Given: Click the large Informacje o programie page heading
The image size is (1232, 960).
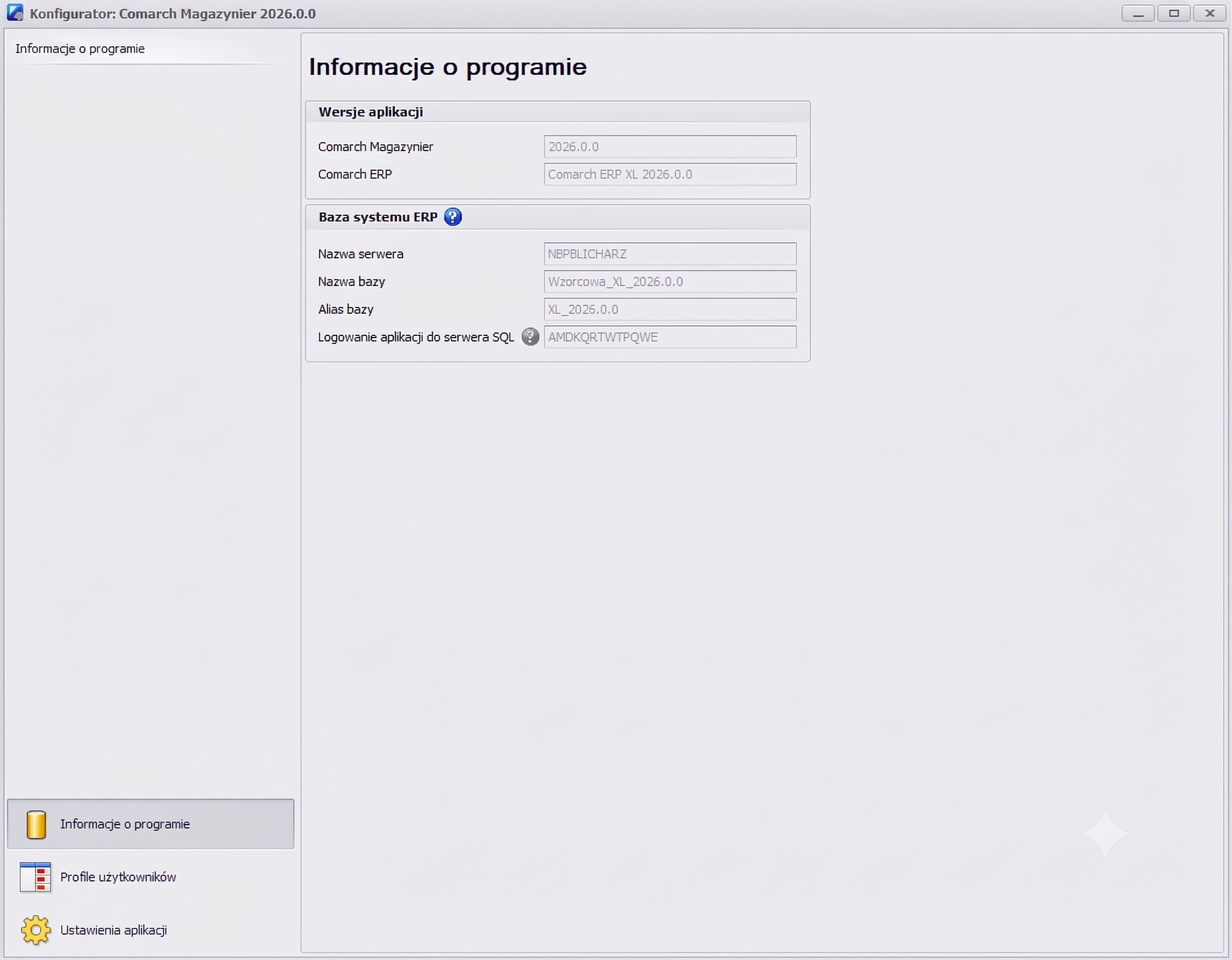Looking at the screenshot, I should coord(448,67).
